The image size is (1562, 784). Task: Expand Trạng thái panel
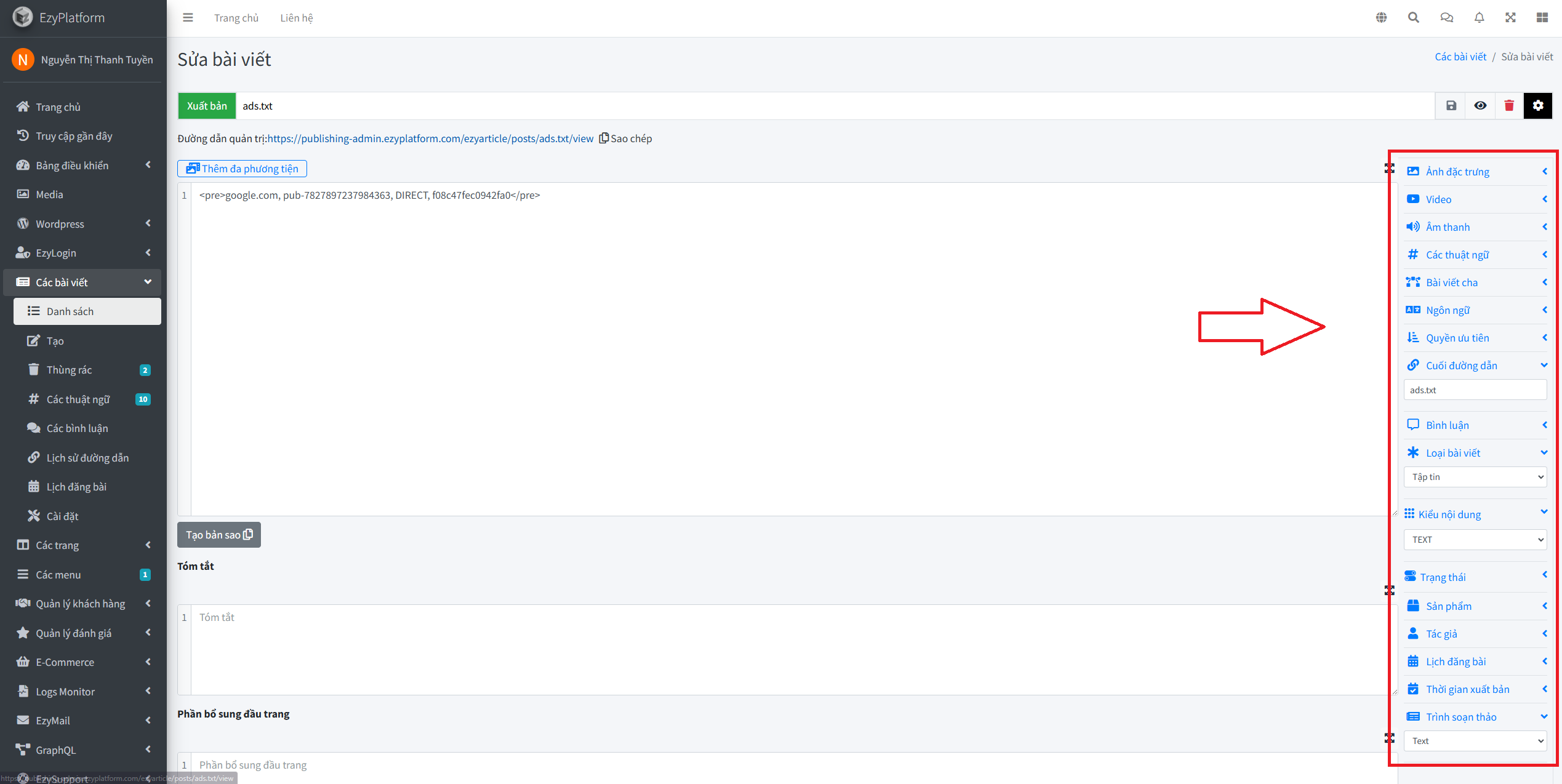(1476, 577)
